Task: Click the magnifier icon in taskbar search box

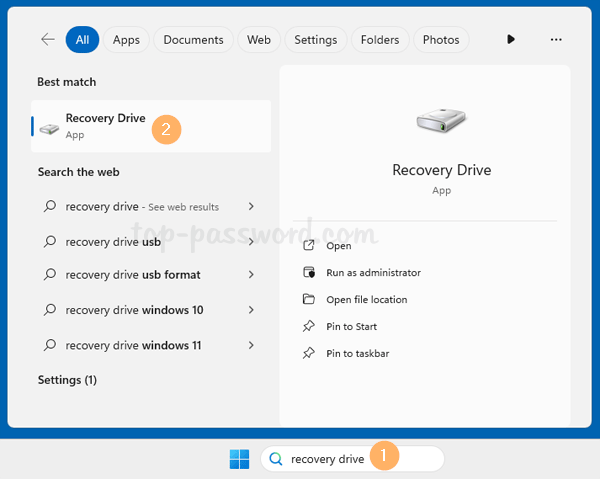Action: (276, 459)
